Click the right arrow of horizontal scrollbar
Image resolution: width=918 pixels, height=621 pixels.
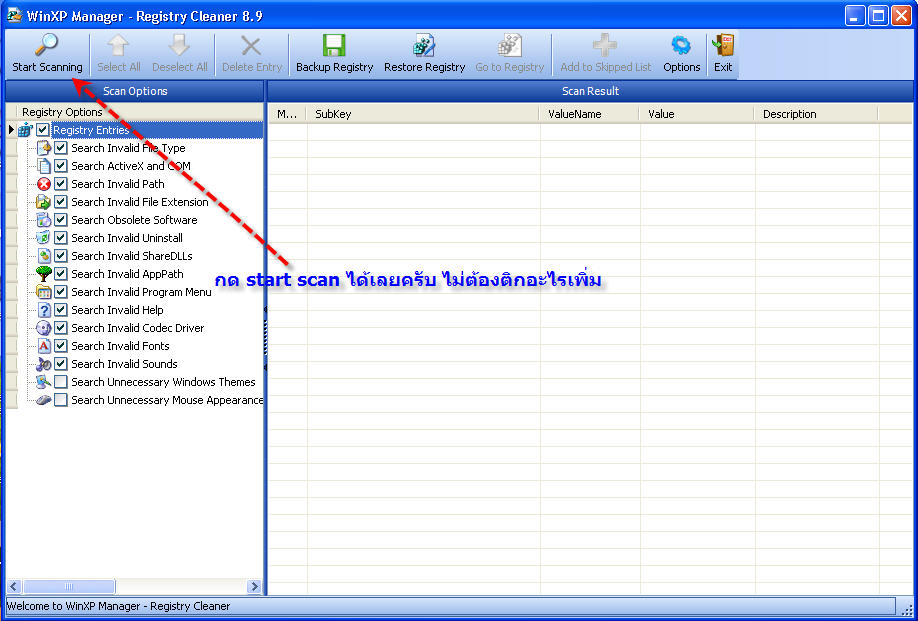pos(254,586)
